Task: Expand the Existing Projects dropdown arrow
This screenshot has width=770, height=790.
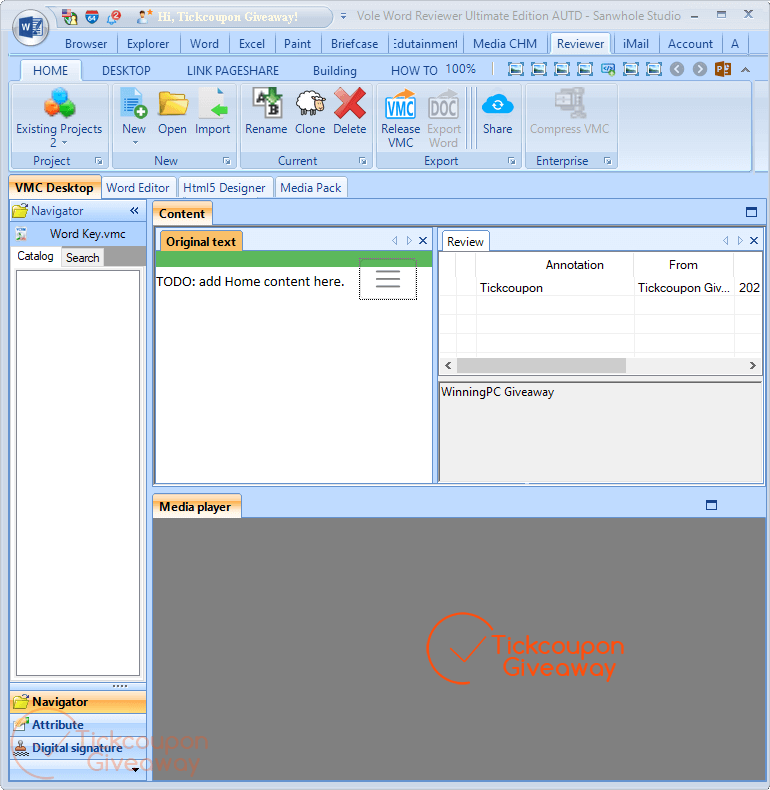Action: [65, 143]
